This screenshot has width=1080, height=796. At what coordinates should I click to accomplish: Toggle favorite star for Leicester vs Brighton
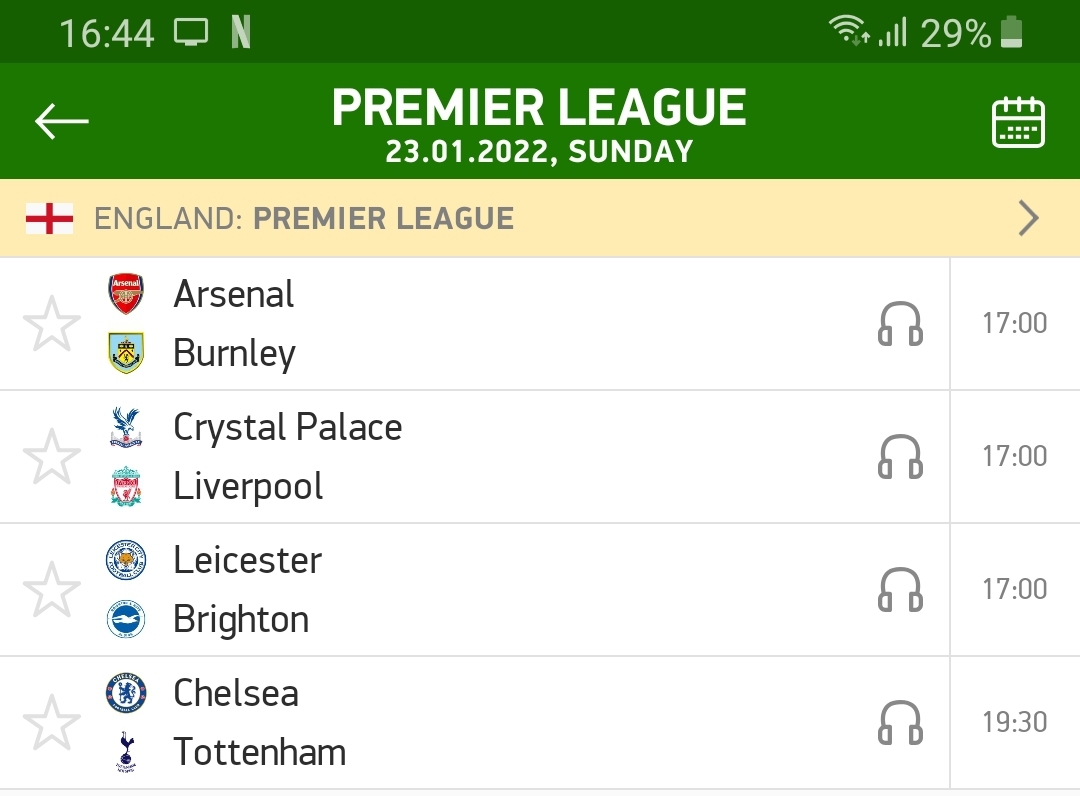(x=52, y=590)
